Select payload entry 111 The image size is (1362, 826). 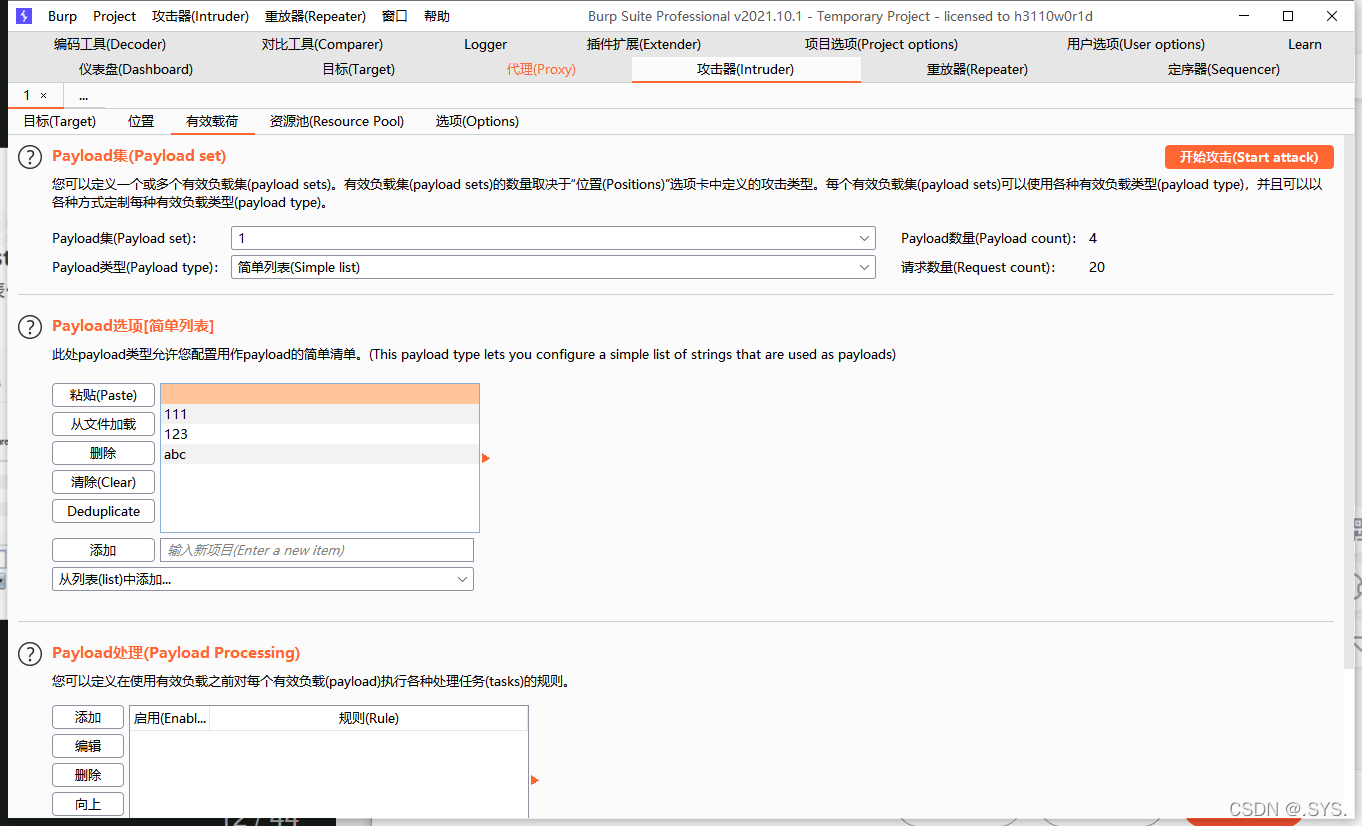click(320, 414)
